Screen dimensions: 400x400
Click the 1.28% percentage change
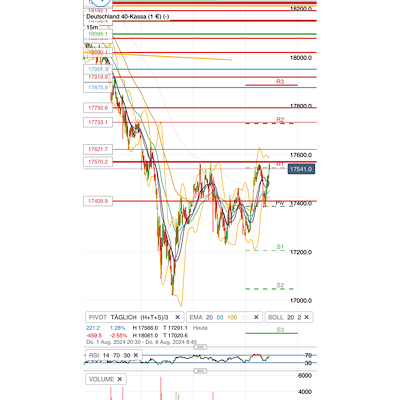118,328
